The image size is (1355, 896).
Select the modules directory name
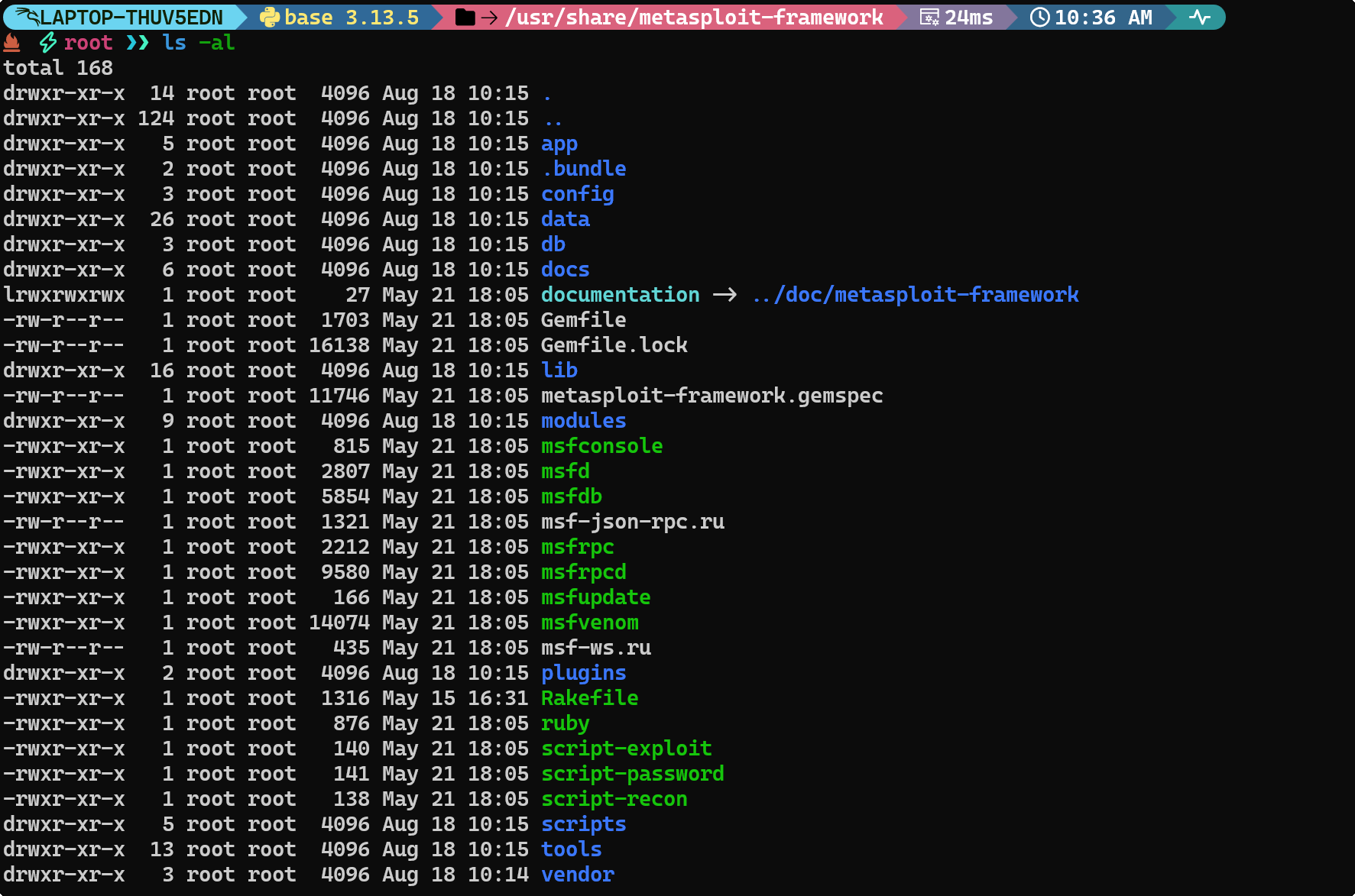(x=583, y=421)
